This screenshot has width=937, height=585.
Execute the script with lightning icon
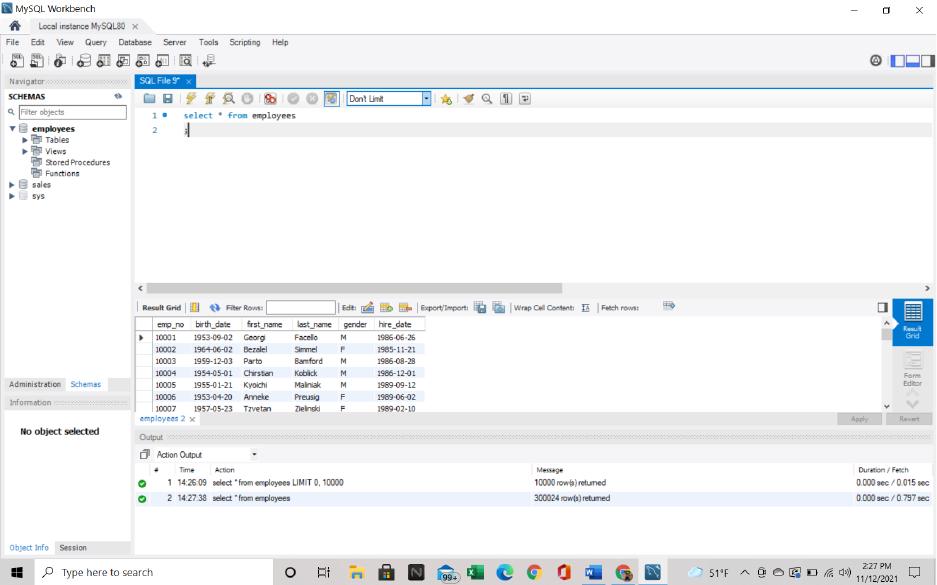pyautogui.click(x=191, y=99)
